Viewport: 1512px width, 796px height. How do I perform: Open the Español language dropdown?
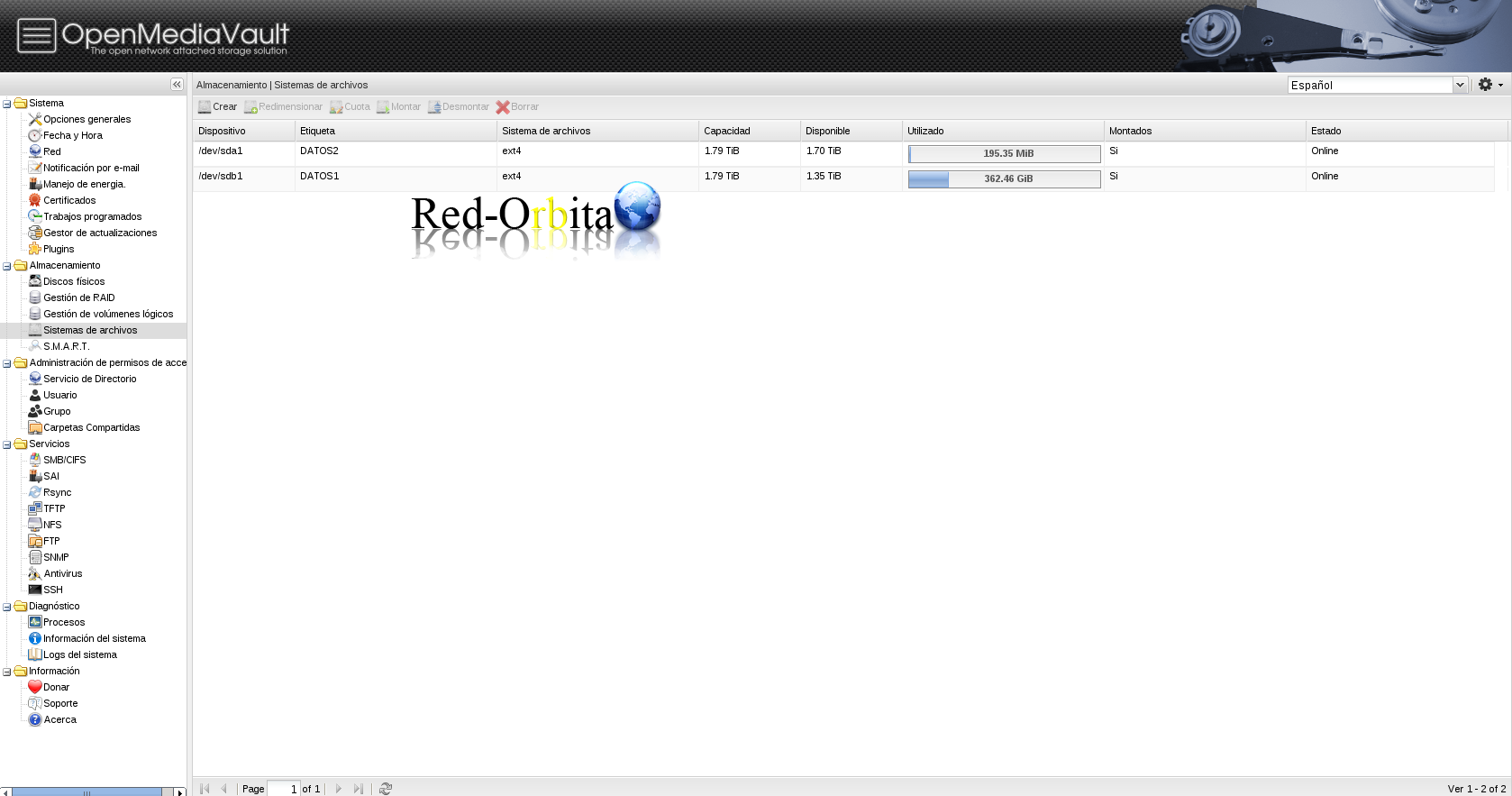point(1460,85)
